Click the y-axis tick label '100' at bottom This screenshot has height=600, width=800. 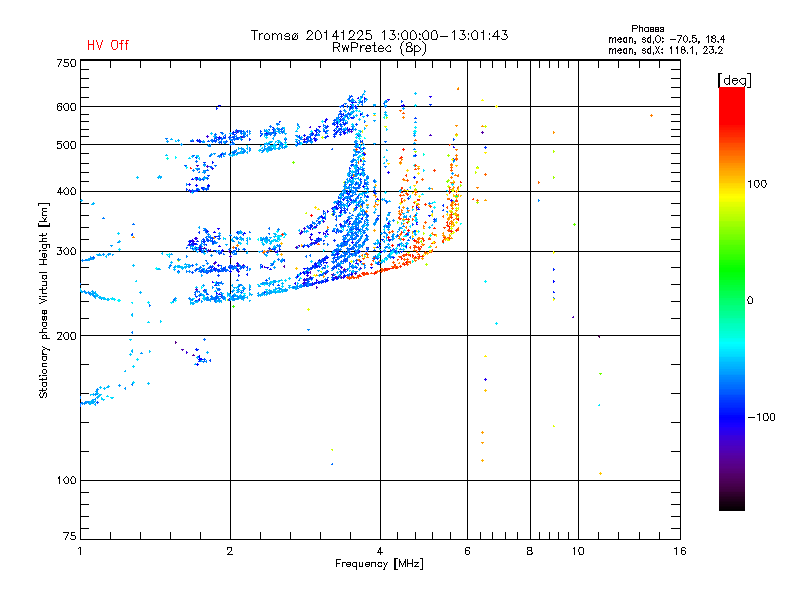pos(66,481)
